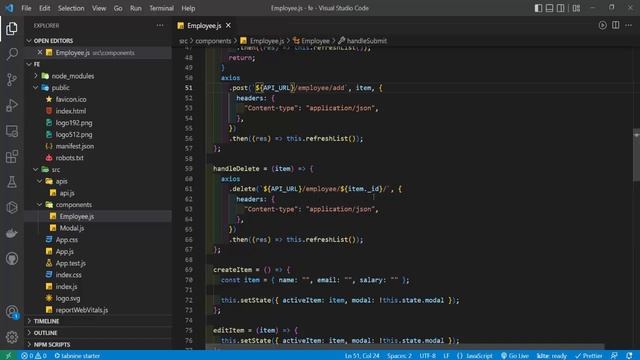Open the Search view in activity bar
Image resolution: width=640 pixels, height=360 pixels.
coord(12,54)
